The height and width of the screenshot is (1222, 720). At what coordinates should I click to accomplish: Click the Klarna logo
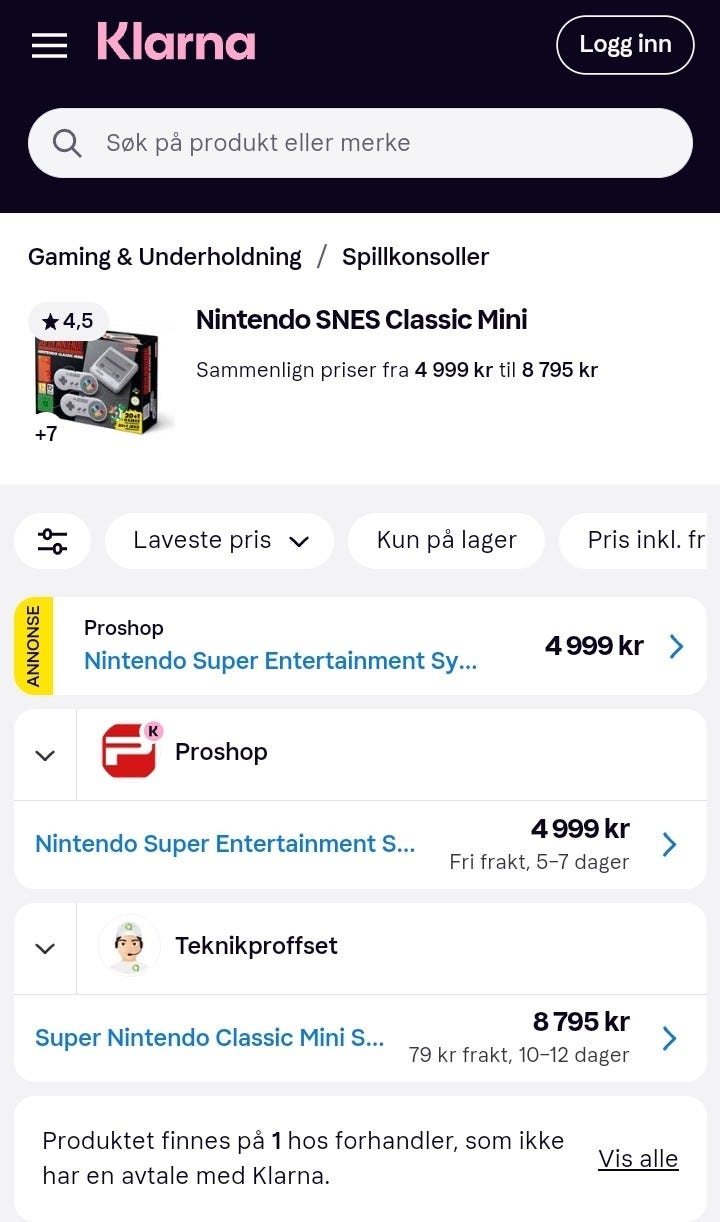[176, 43]
